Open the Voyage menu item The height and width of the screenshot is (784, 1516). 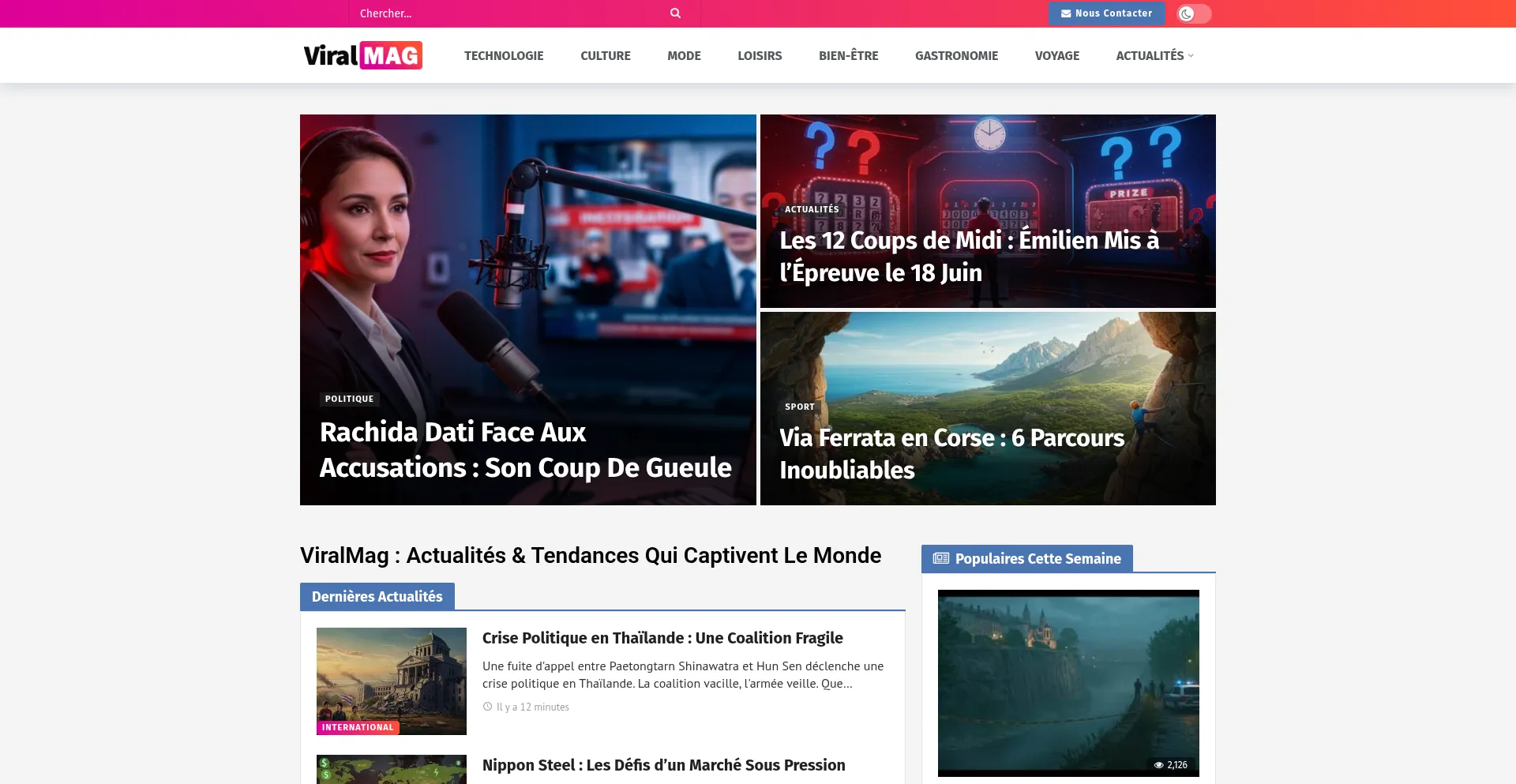(x=1057, y=55)
